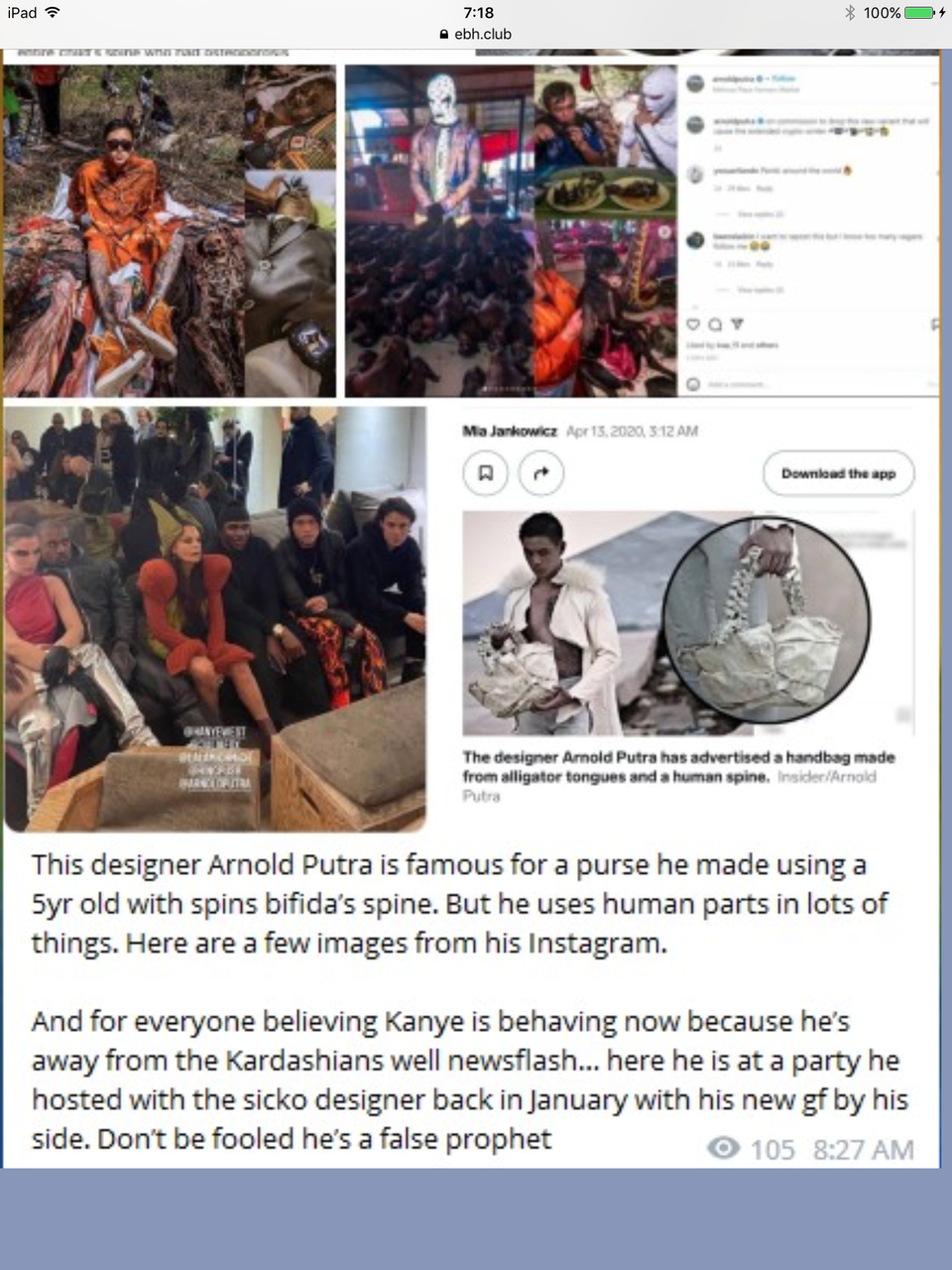Tap the comment bubble icon

pos(715,324)
